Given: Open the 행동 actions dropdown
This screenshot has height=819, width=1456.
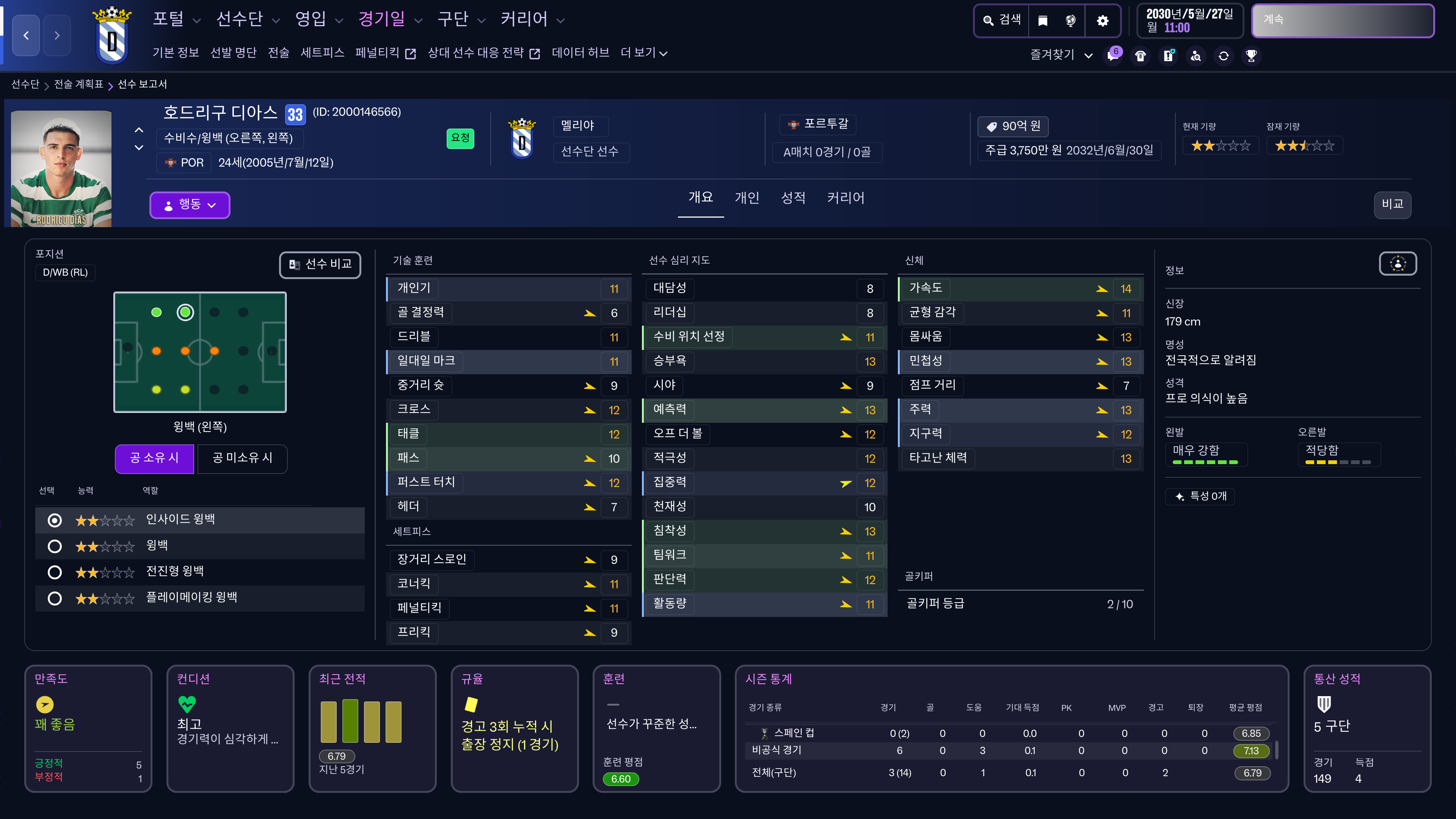Looking at the screenshot, I should (x=189, y=205).
